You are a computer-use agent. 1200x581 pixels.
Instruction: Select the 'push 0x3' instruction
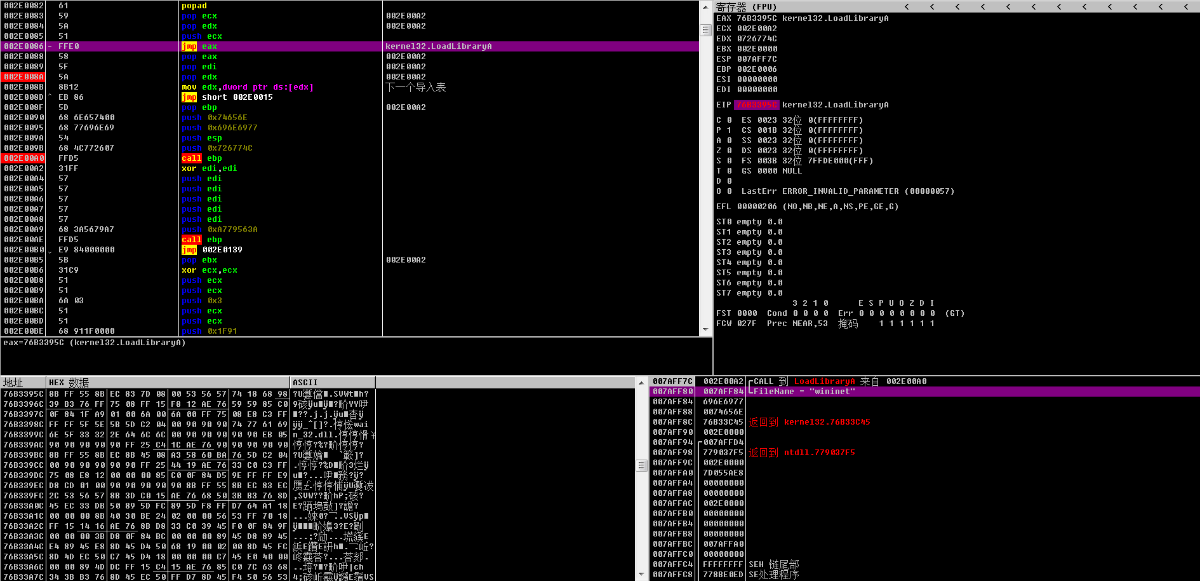tap(204, 300)
